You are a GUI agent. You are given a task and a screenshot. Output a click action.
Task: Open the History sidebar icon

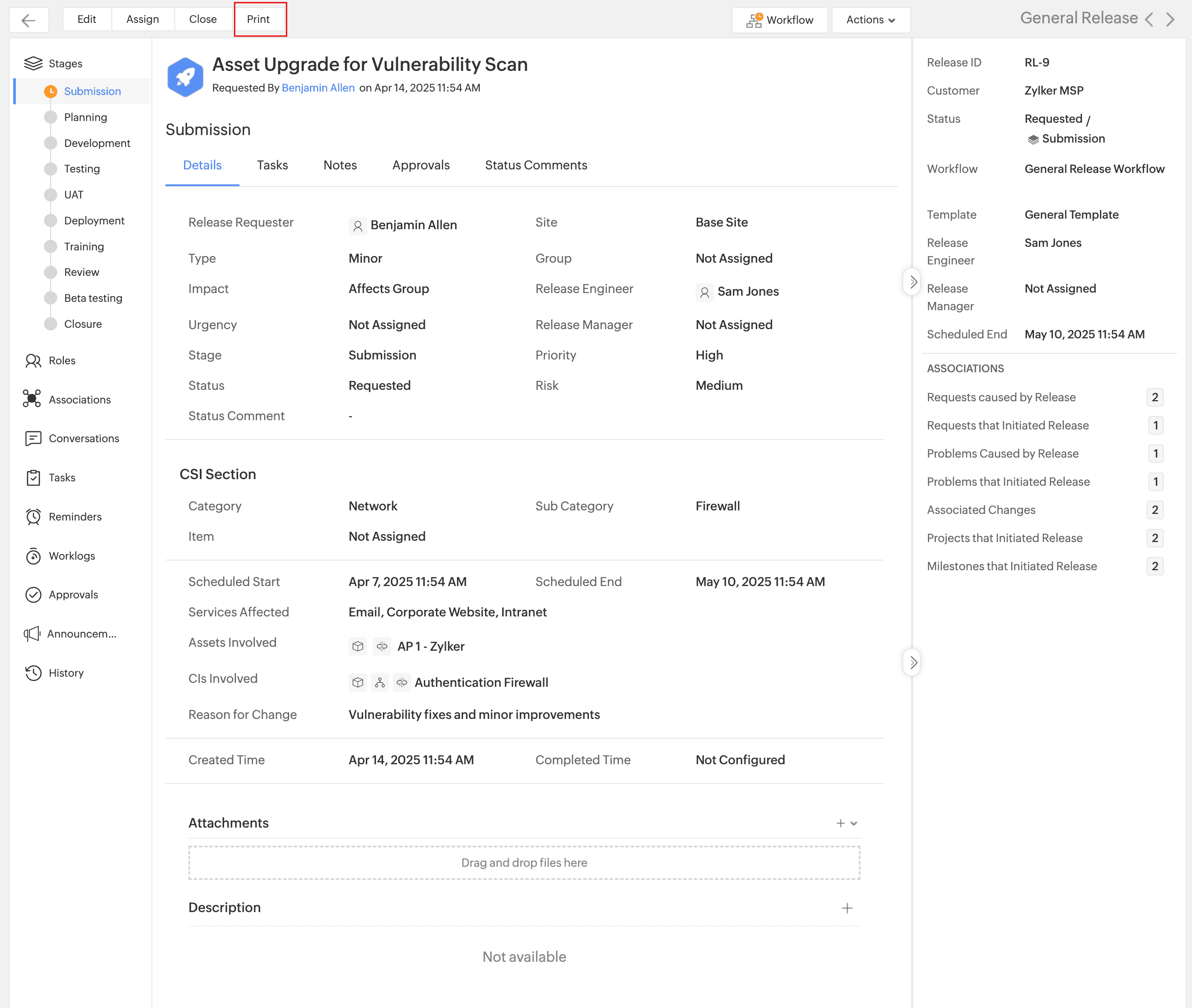pyautogui.click(x=33, y=673)
